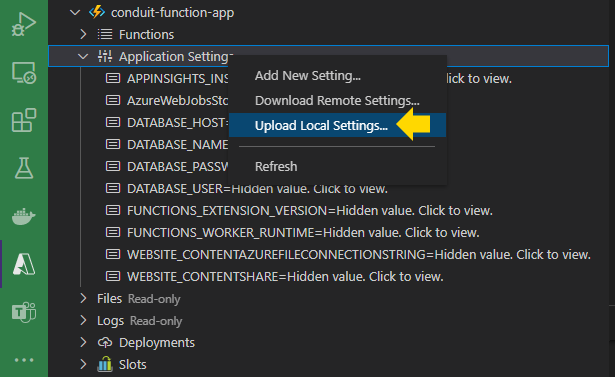Screen dimensions: 615x377
Task: Click the FUNCTIONS_WORKER_RUNTIME setting icon
Action: point(113,232)
